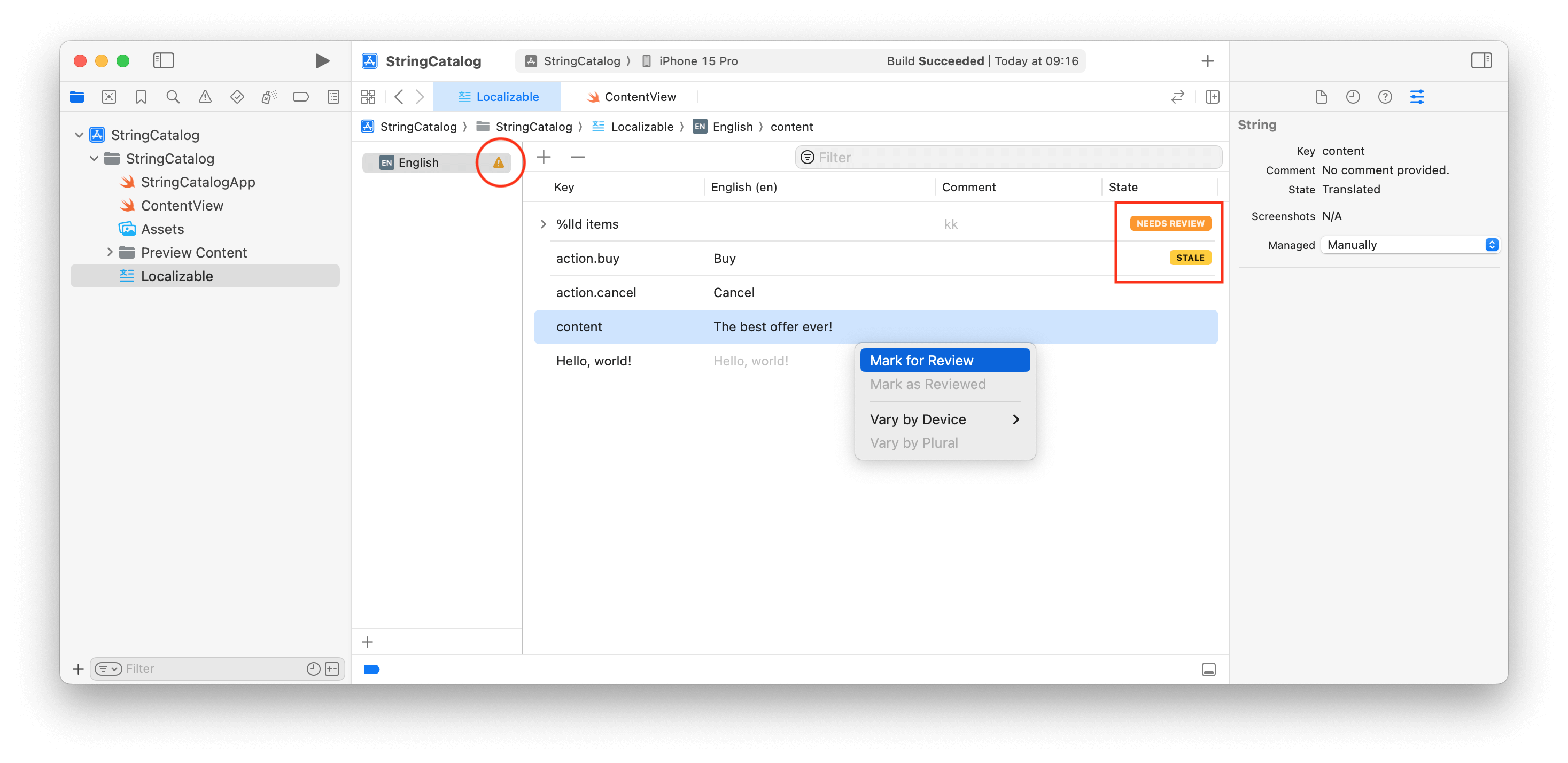Toggle source-control status filter in navigator
The height and width of the screenshot is (763, 1568).
click(332, 668)
